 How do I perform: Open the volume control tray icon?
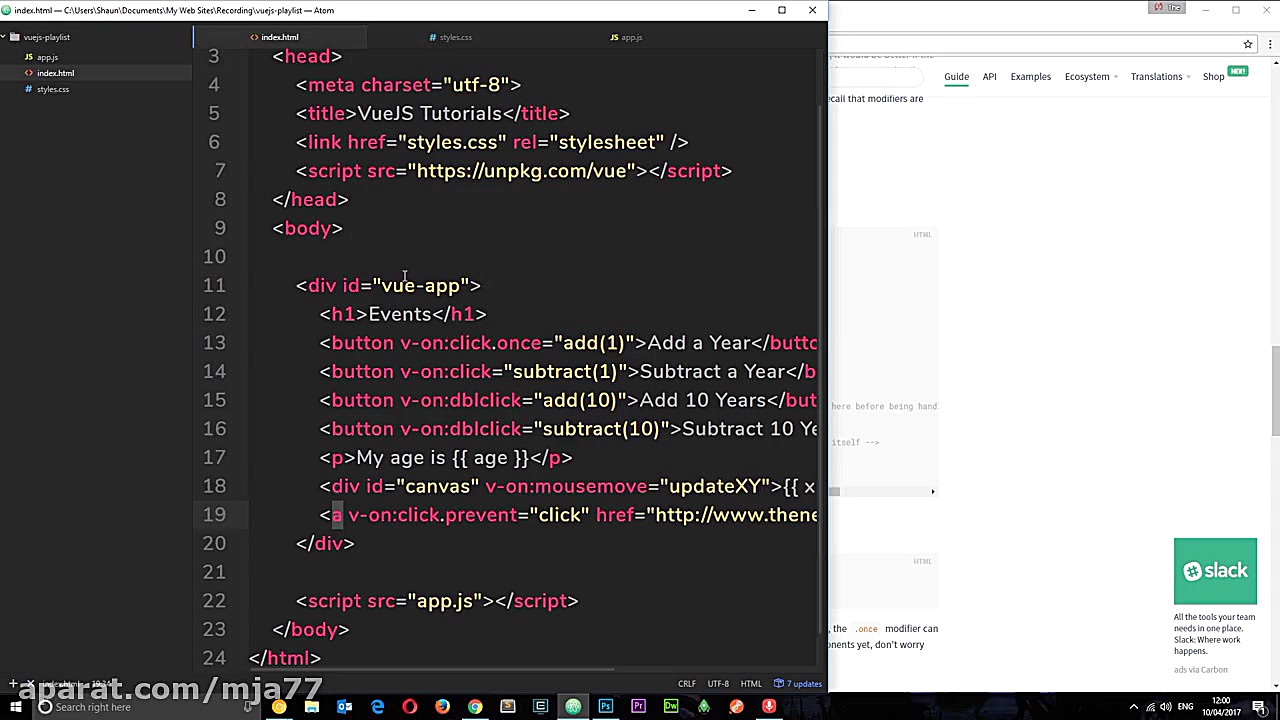coord(1166,707)
